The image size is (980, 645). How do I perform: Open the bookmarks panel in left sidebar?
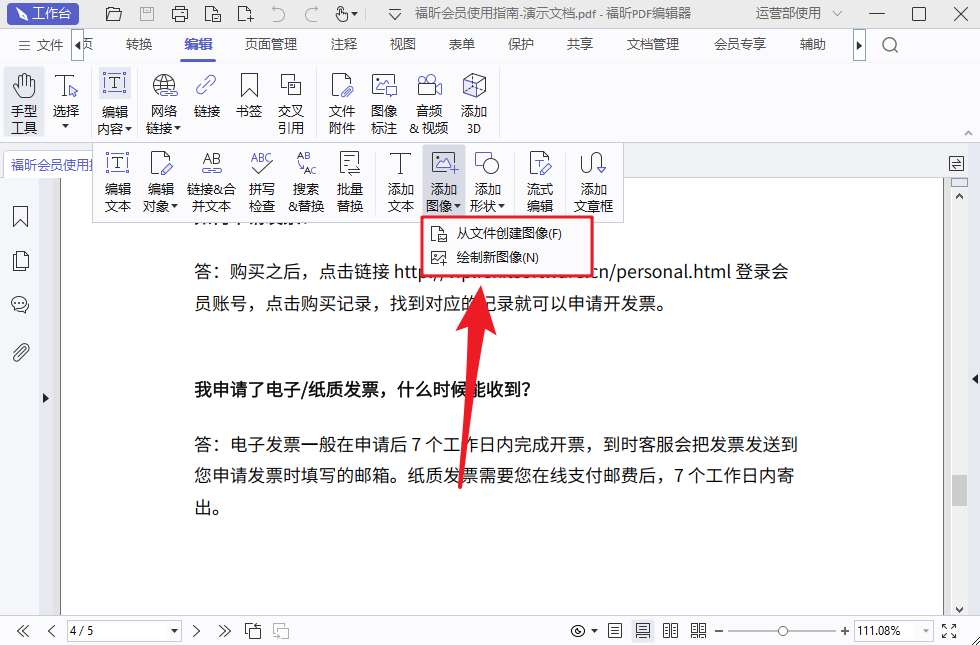pyautogui.click(x=20, y=215)
